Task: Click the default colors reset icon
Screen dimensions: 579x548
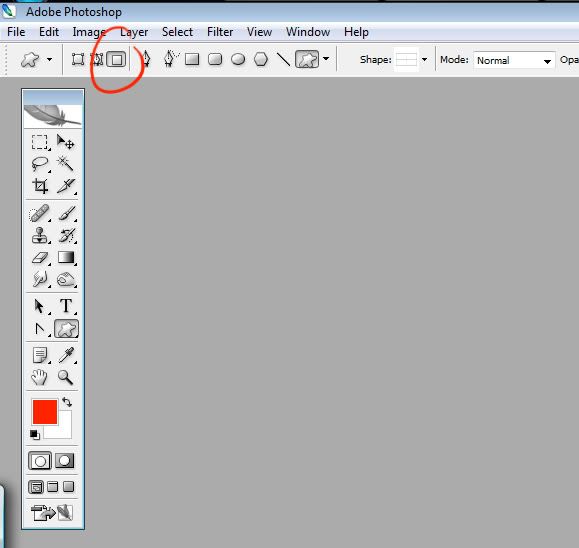Action: tap(35, 435)
